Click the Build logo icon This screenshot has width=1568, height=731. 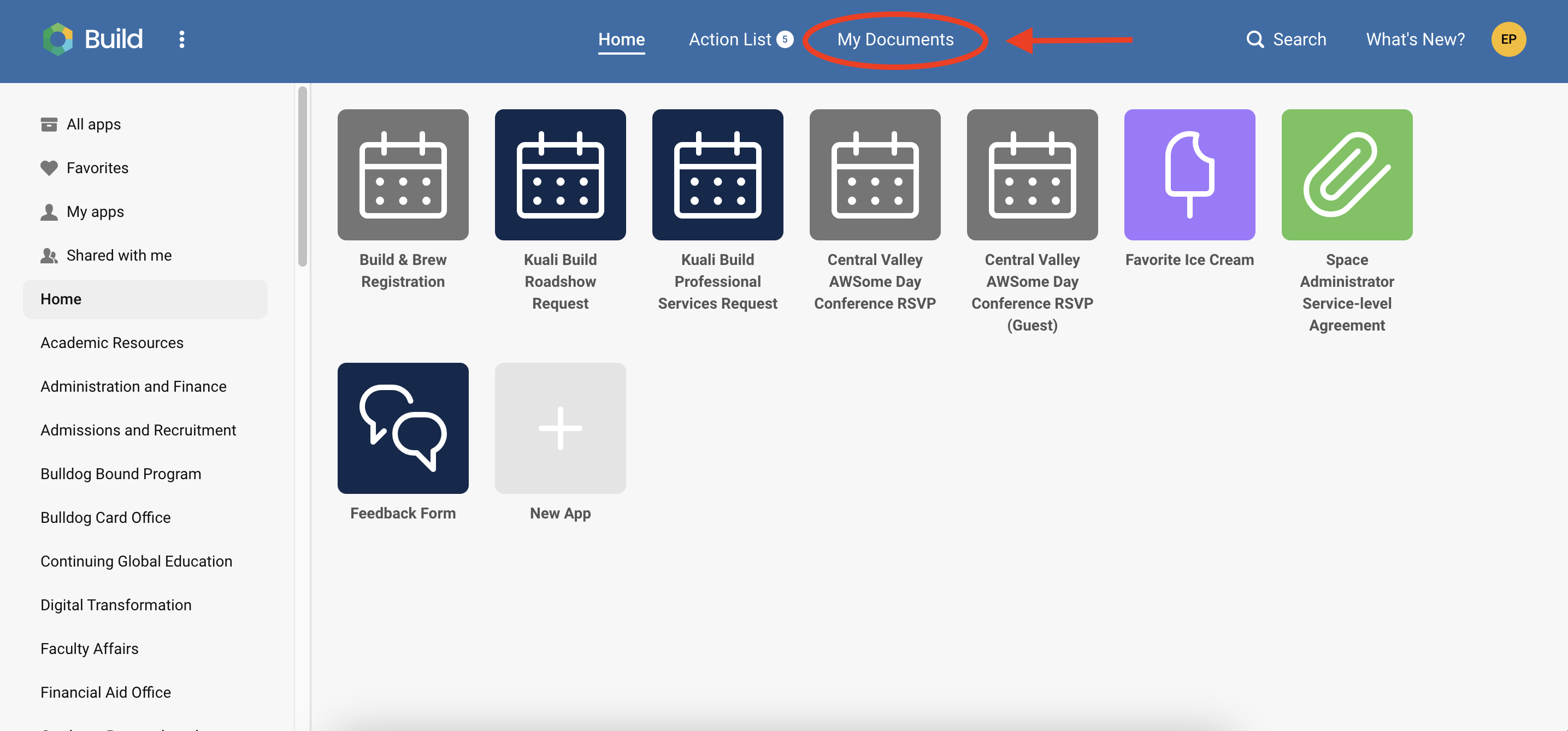pos(58,39)
